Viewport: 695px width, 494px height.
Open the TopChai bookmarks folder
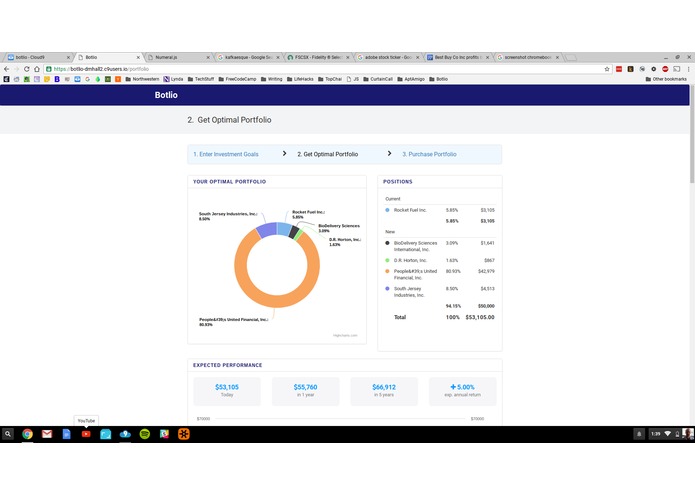(330, 79)
